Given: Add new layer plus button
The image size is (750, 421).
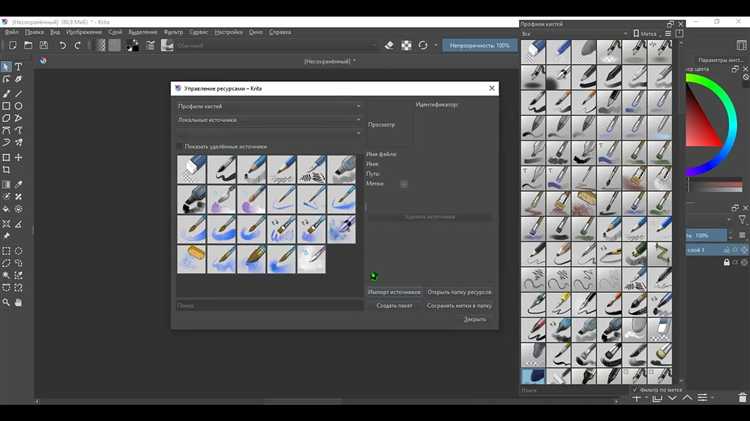Looking at the screenshot, I should point(637,398).
